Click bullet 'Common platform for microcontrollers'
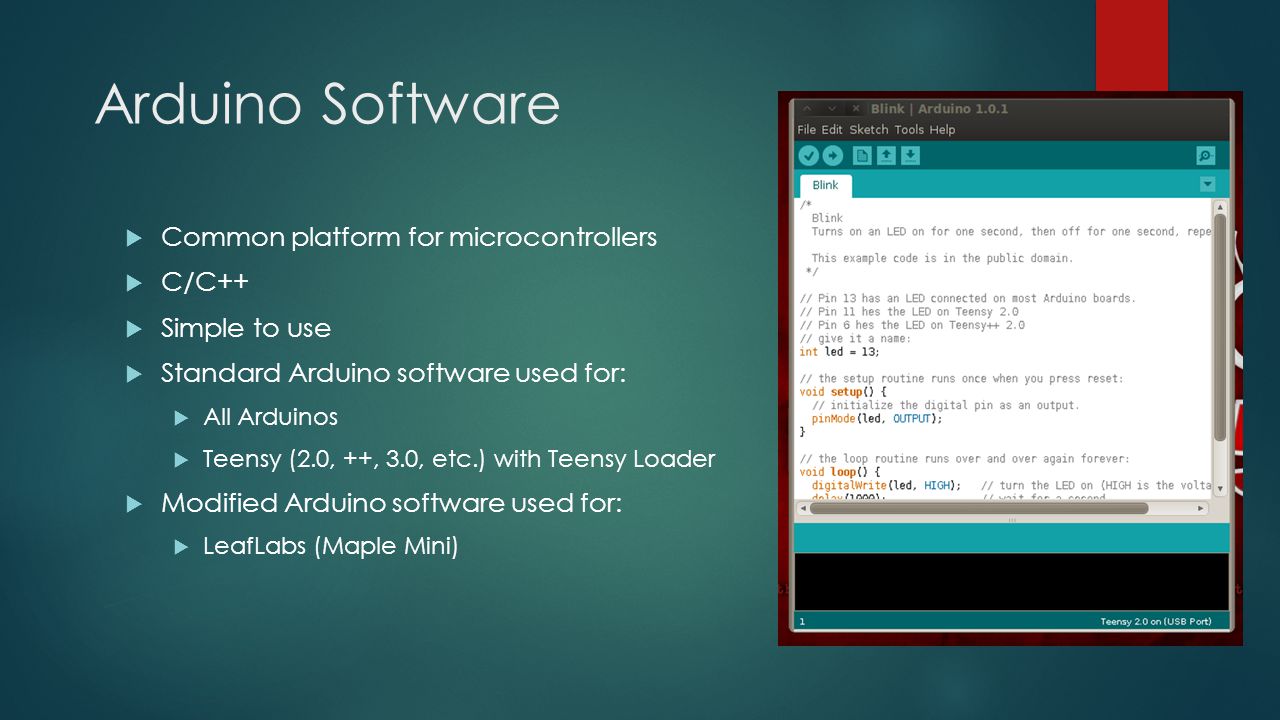This screenshot has height=720, width=1280. (x=409, y=237)
